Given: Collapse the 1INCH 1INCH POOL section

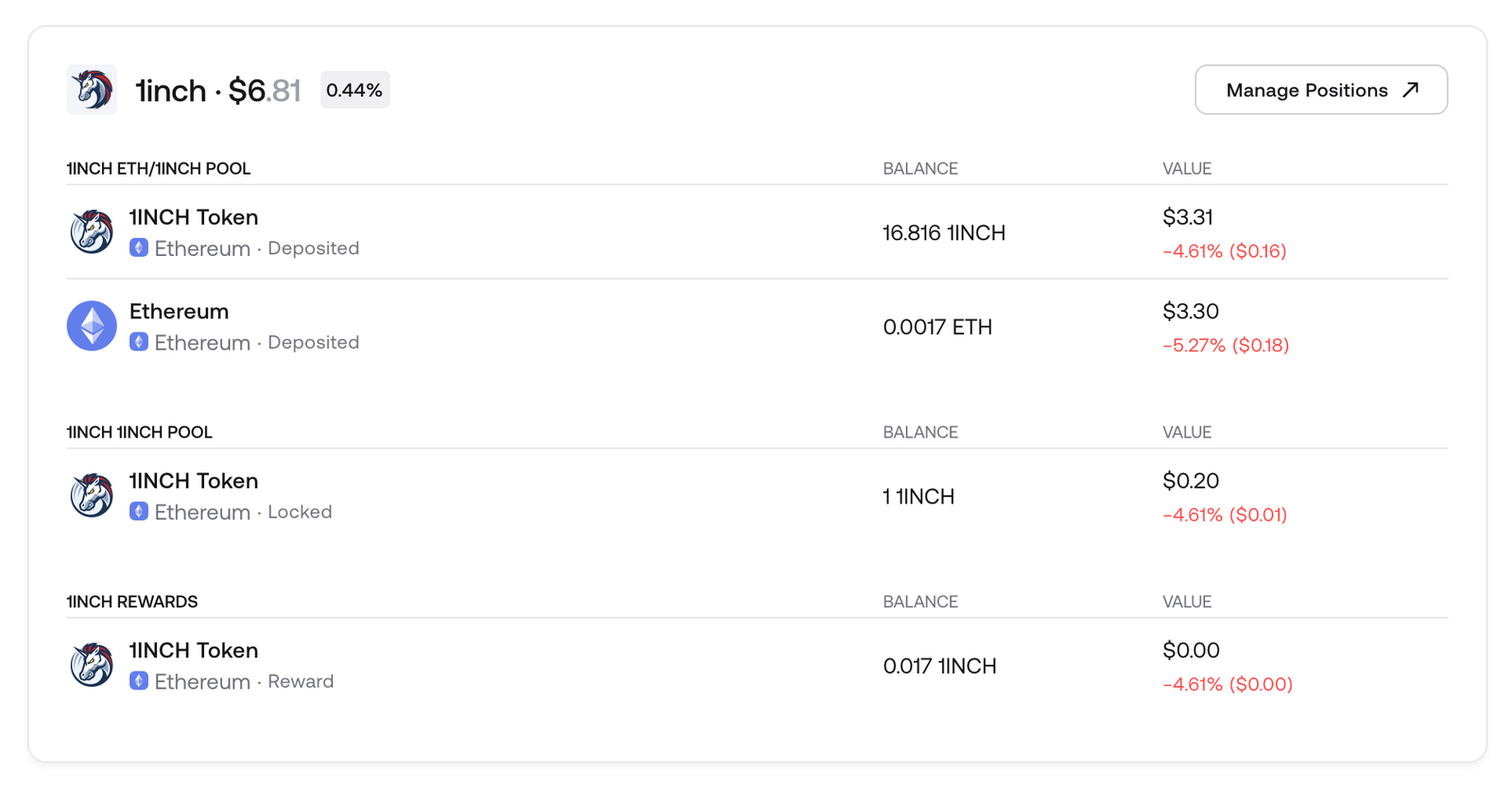Looking at the screenshot, I should click(139, 432).
